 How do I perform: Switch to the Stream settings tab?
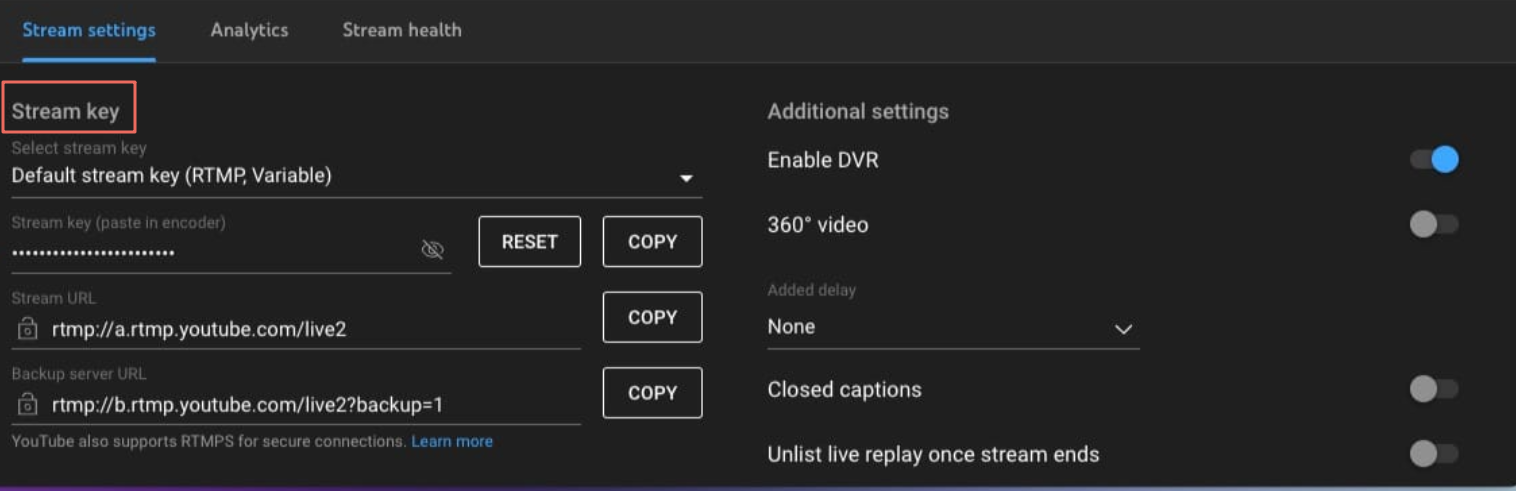coord(89,30)
